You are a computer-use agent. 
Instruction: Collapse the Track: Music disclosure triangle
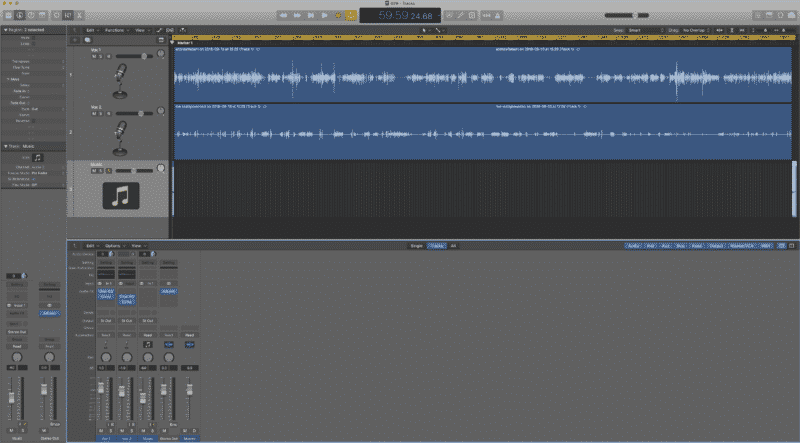[x=6, y=146]
